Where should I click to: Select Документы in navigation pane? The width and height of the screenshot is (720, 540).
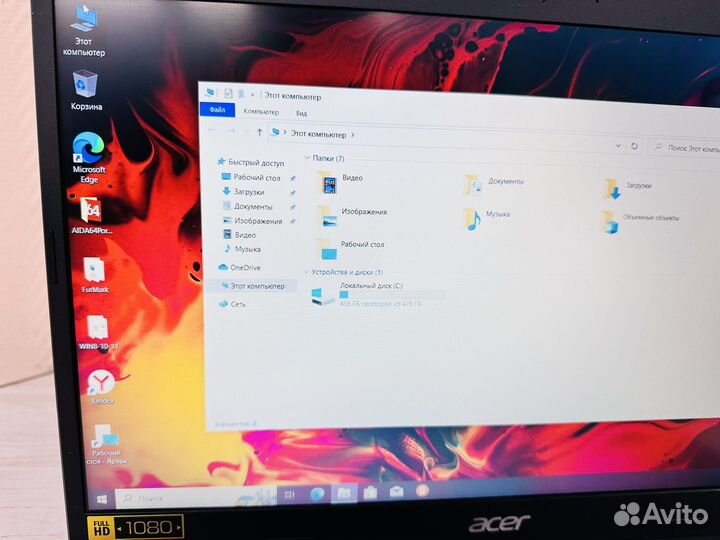247,206
